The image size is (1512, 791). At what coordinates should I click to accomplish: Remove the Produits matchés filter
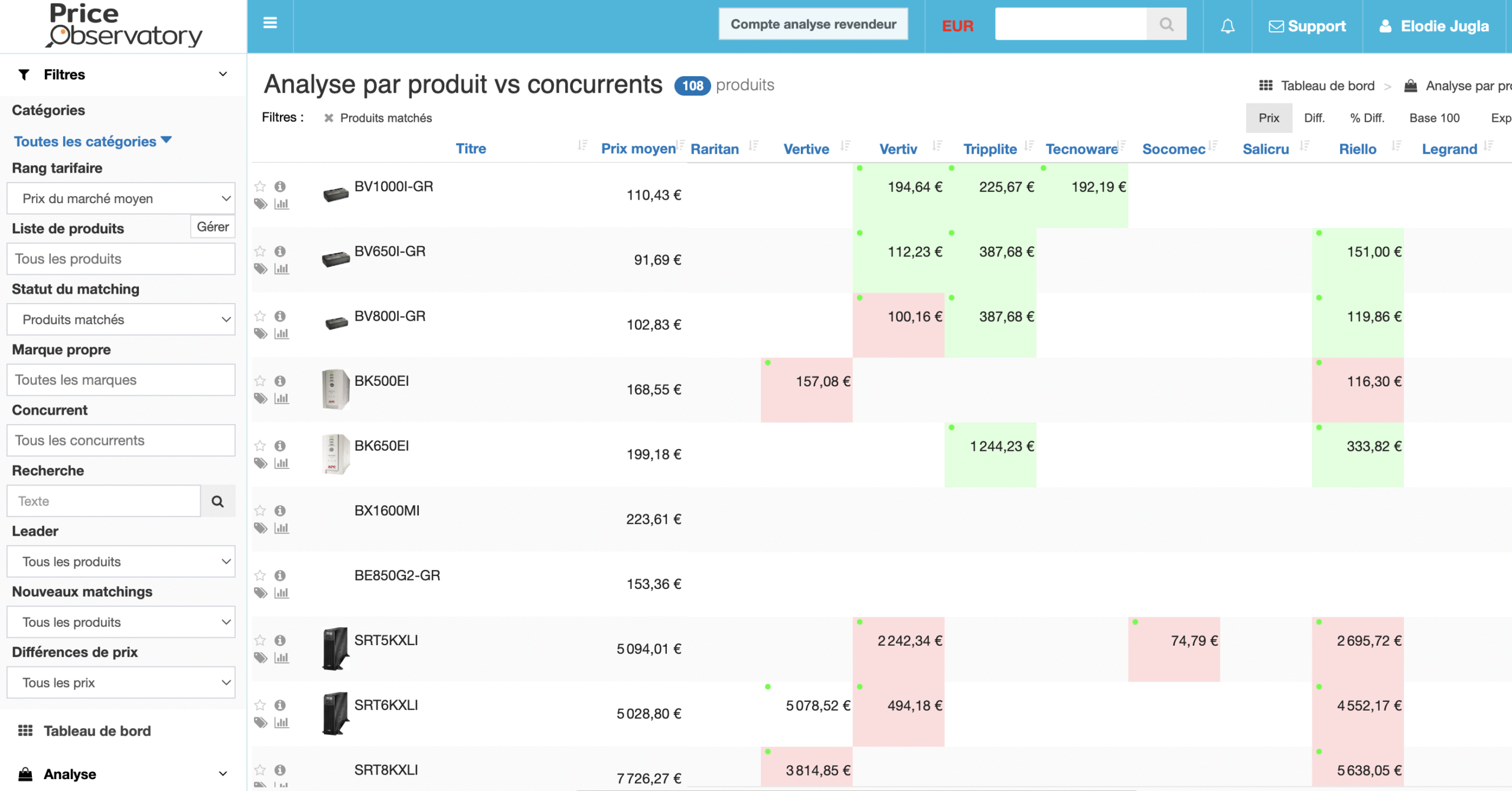(329, 118)
